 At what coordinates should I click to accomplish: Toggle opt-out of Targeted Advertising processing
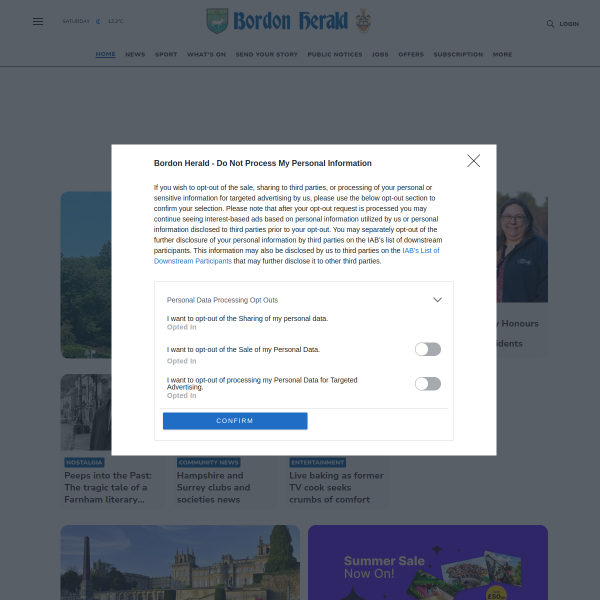pos(428,384)
